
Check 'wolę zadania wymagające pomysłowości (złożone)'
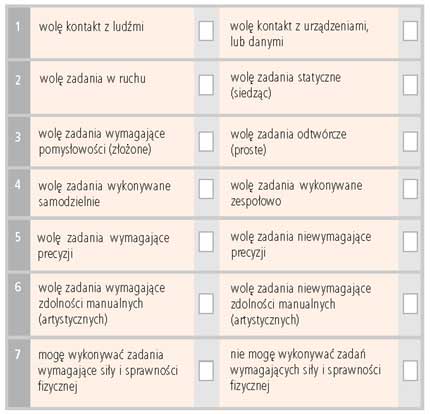pyautogui.click(x=206, y=141)
